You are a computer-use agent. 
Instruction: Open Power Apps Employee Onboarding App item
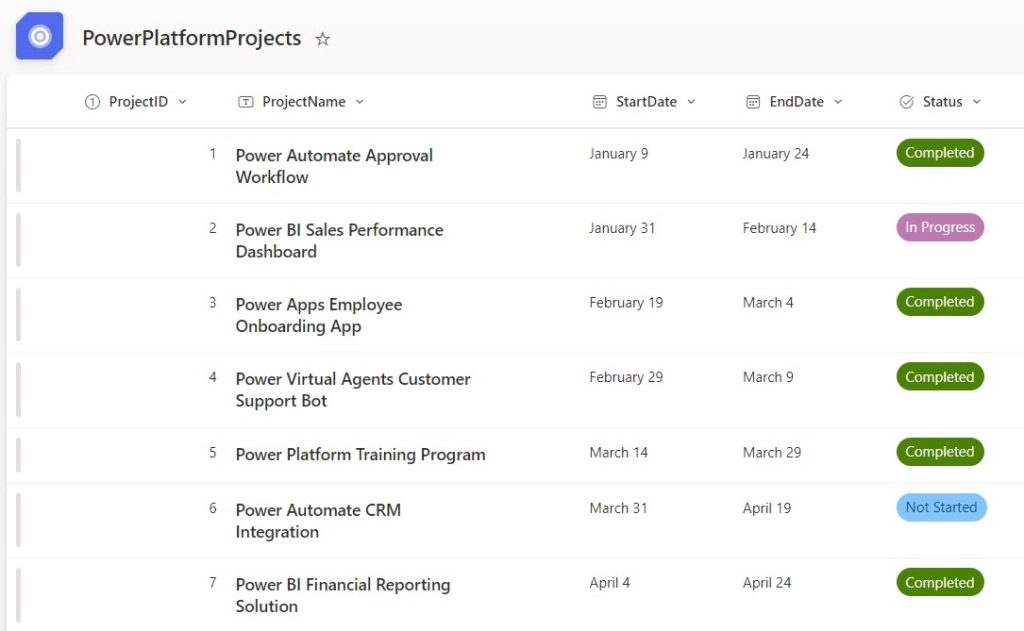pos(319,315)
